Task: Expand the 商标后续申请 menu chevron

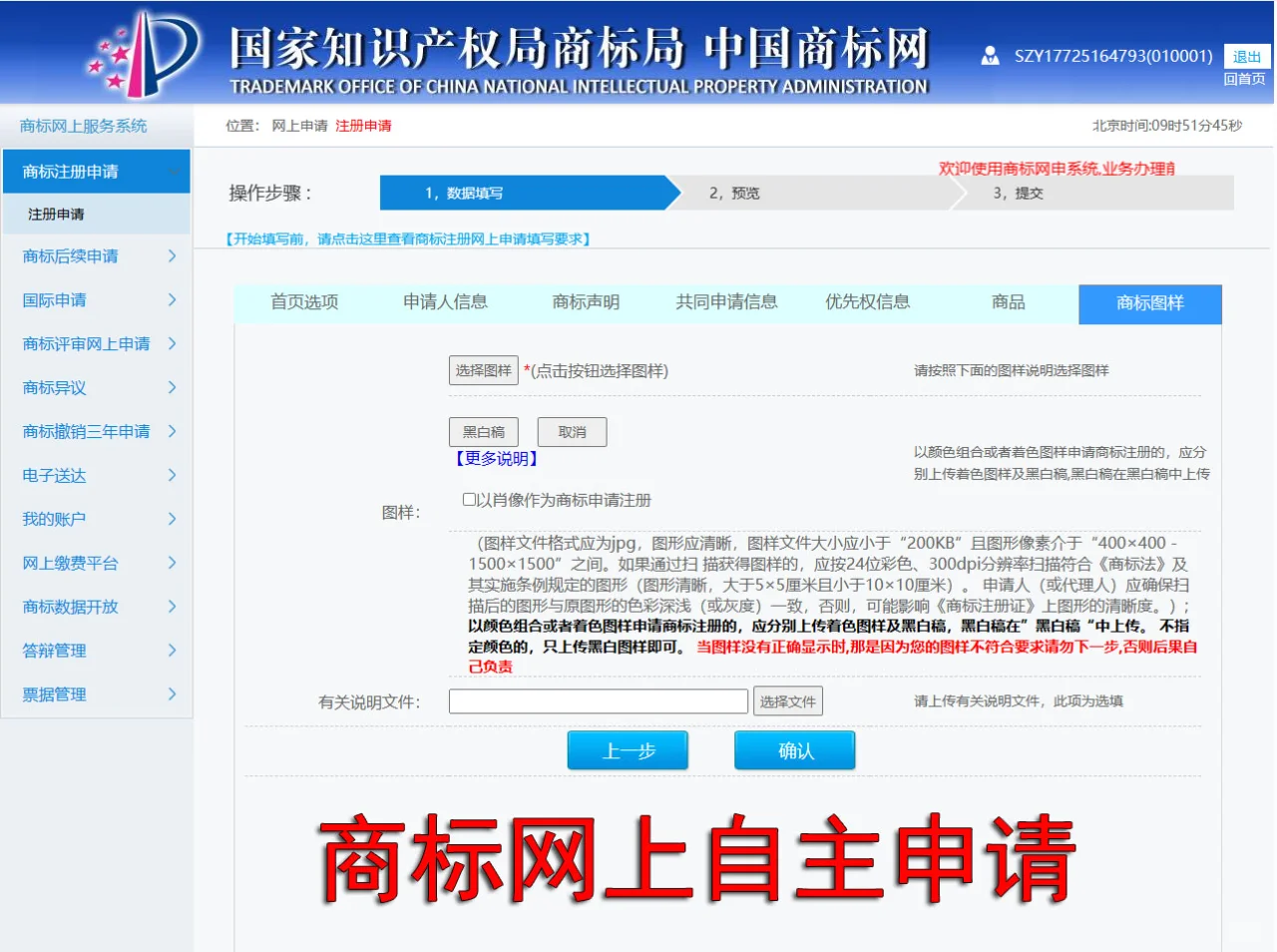Action: (172, 256)
